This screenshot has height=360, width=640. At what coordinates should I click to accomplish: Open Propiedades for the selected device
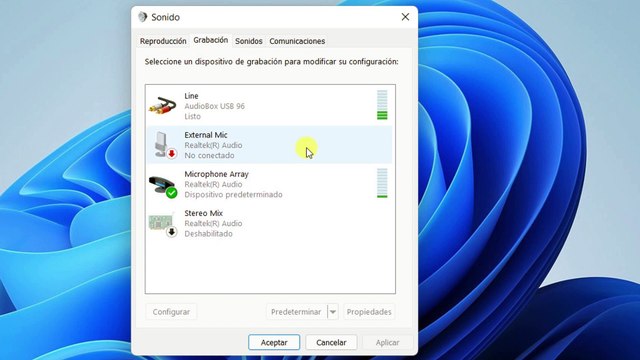click(369, 312)
